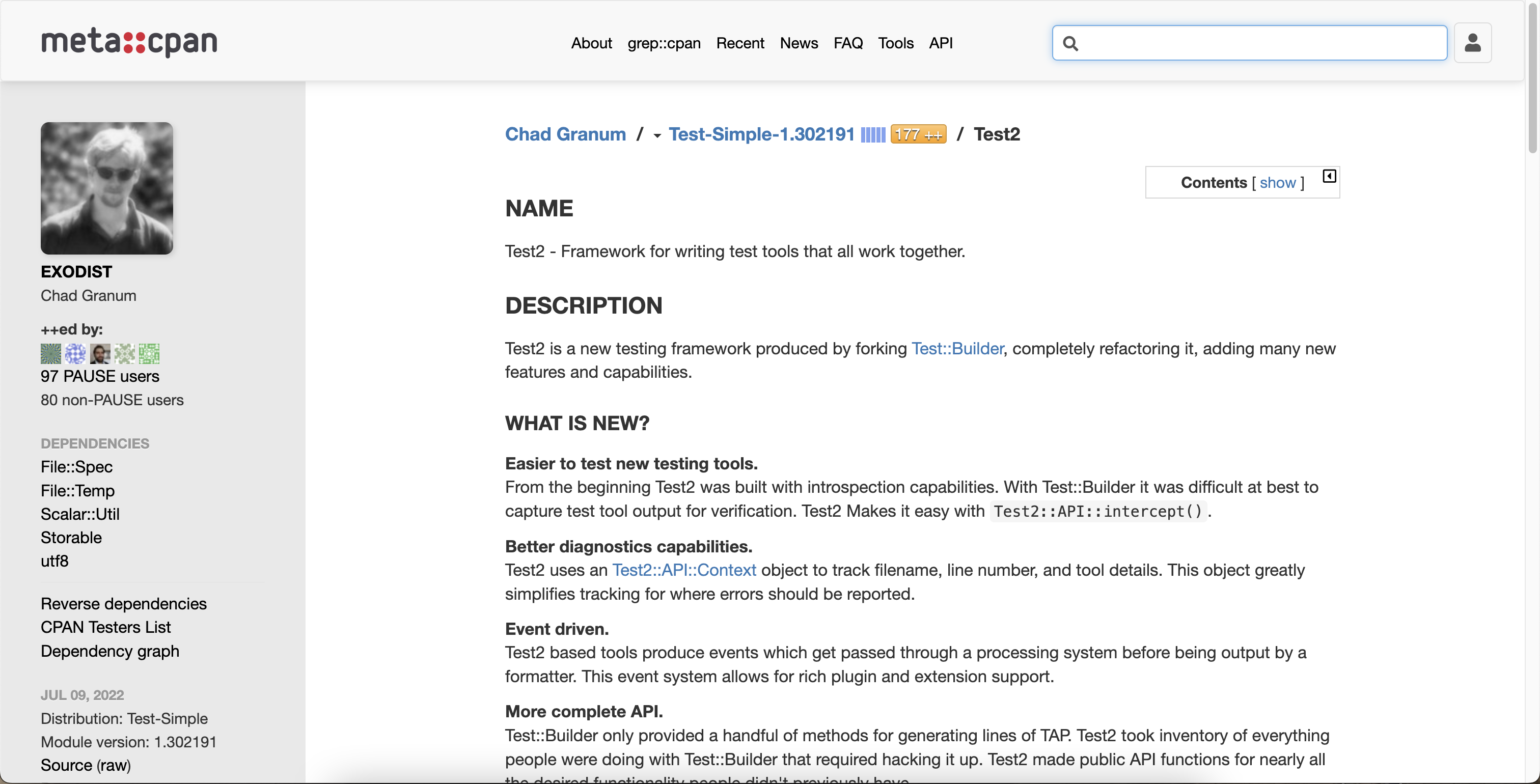
Task: Click the search magnifier icon
Action: (x=1070, y=44)
